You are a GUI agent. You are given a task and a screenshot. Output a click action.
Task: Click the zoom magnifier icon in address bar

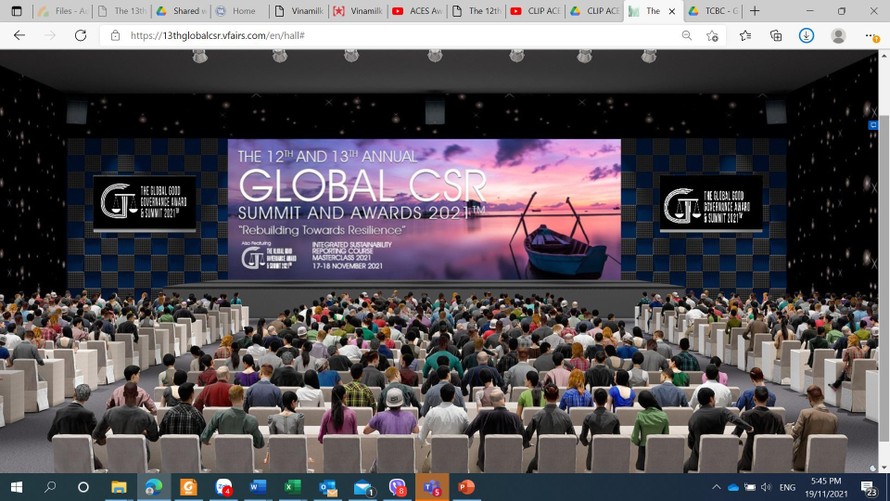point(686,35)
